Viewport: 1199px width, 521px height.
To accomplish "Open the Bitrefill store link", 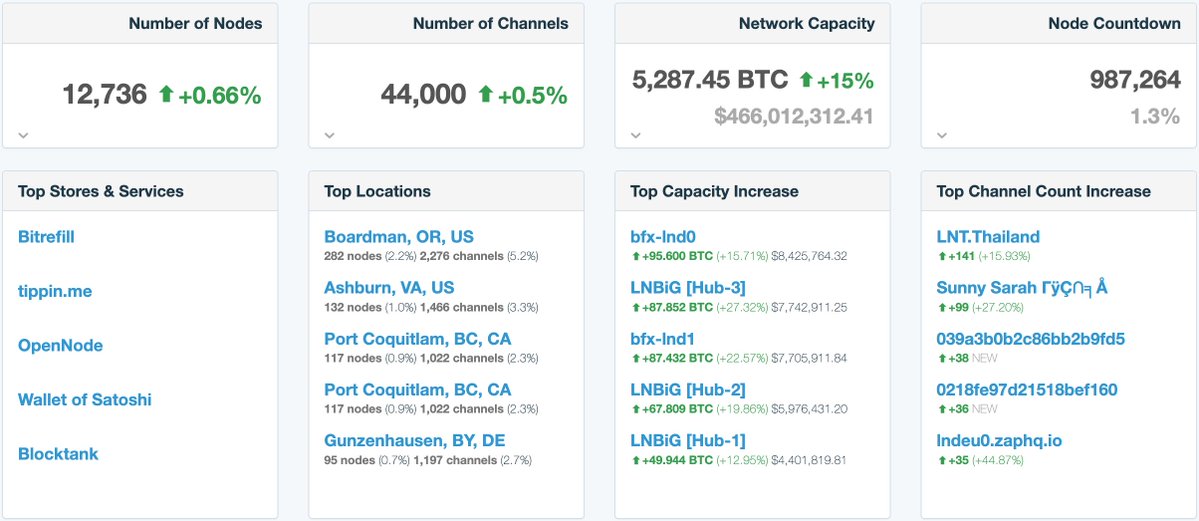I will coord(46,237).
